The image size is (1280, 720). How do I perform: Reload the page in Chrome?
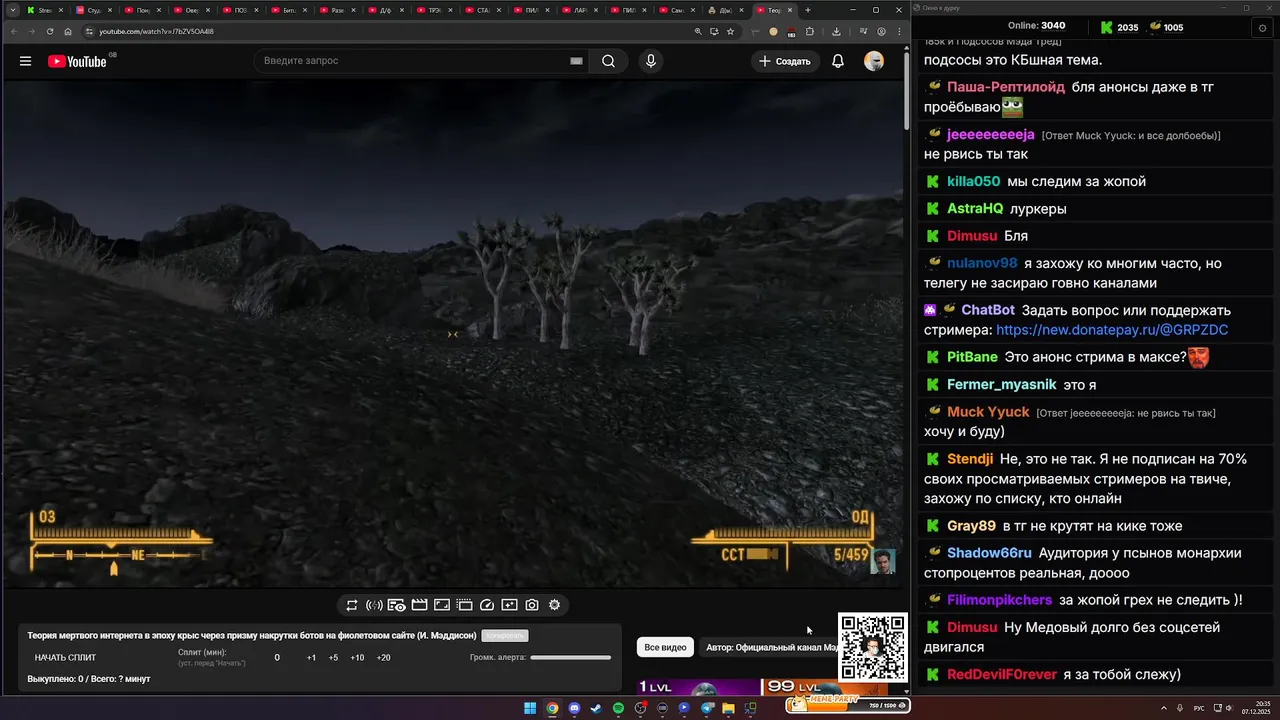(x=50, y=31)
